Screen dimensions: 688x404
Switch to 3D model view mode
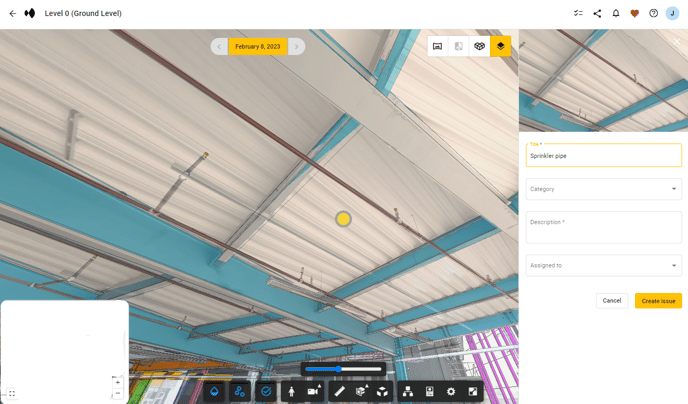tap(480, 46)
